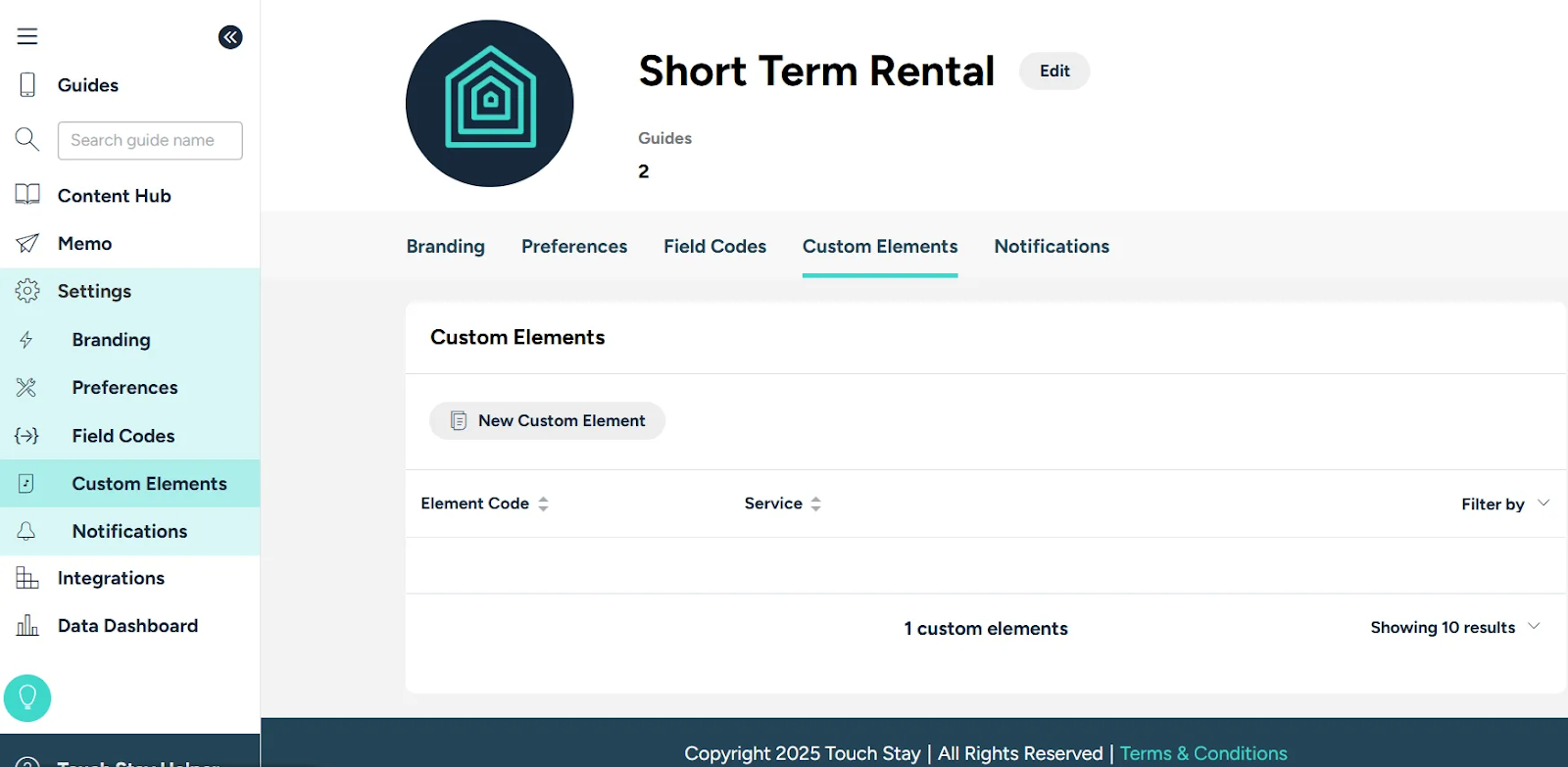Viewport: 1568px width, 767px height.
Task: Open Data Dashboard in the sidebar
Action: click(128, 626)
